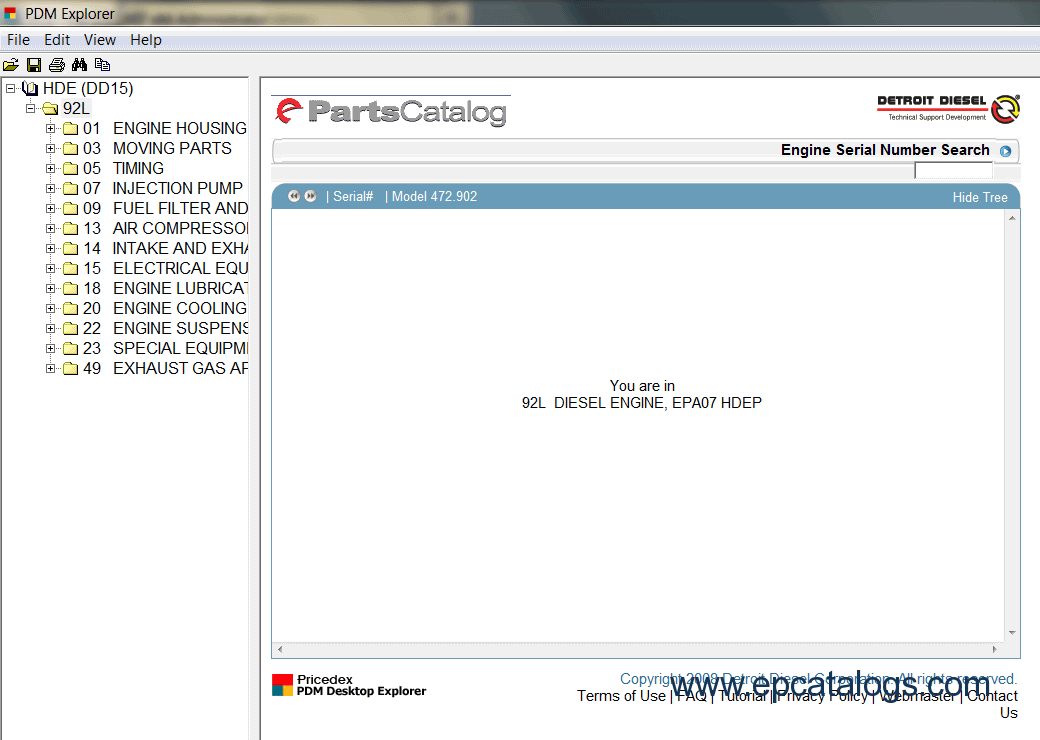Click the content pane scroll up arrow

click(x=1012, y=218)
